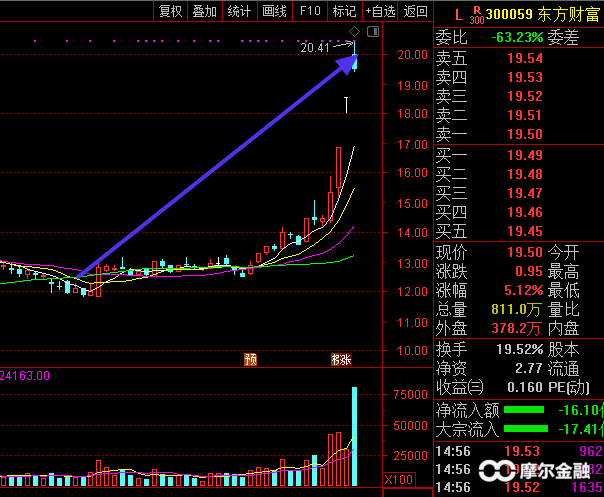Screen dimensions: 604x497
Task: Toggle 复权 price adjustment
Action: [x=170, y=11]
